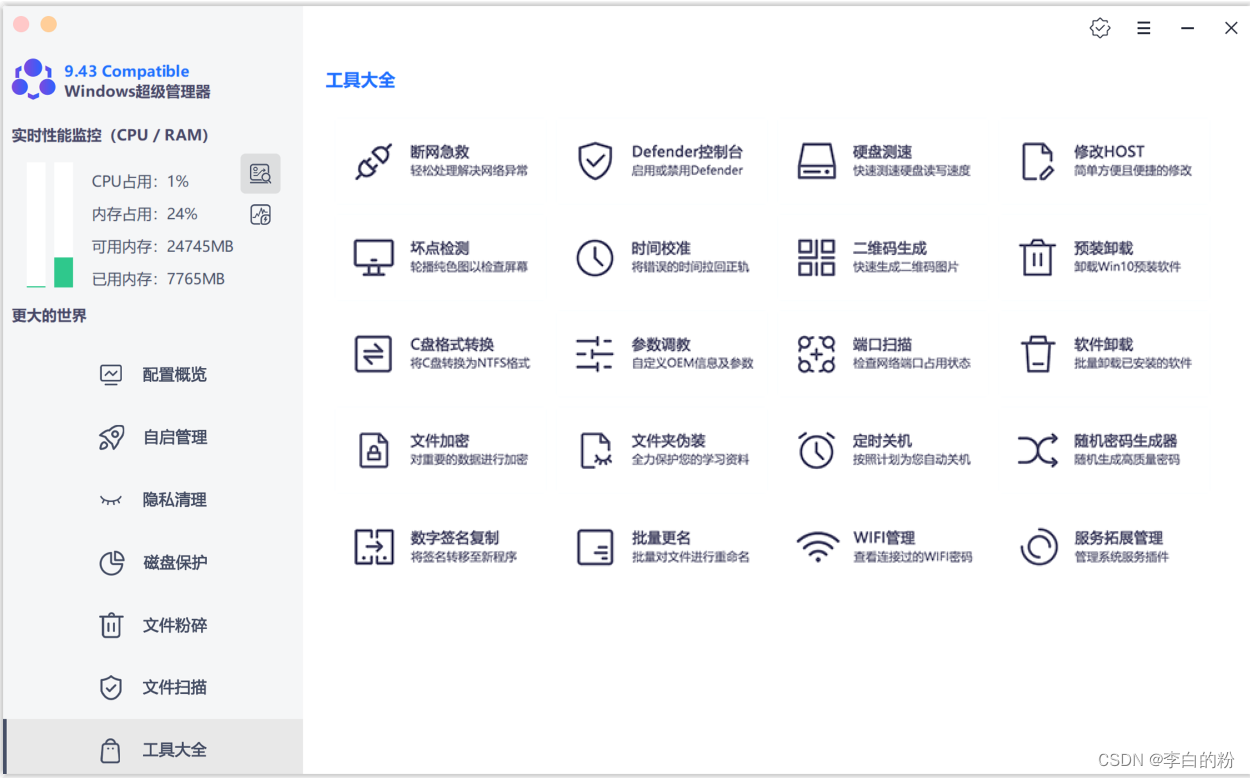This screenshot has height=778, width=1250.
Task: Open the 修改HOST editing tool
Action: pos(1100,159)
